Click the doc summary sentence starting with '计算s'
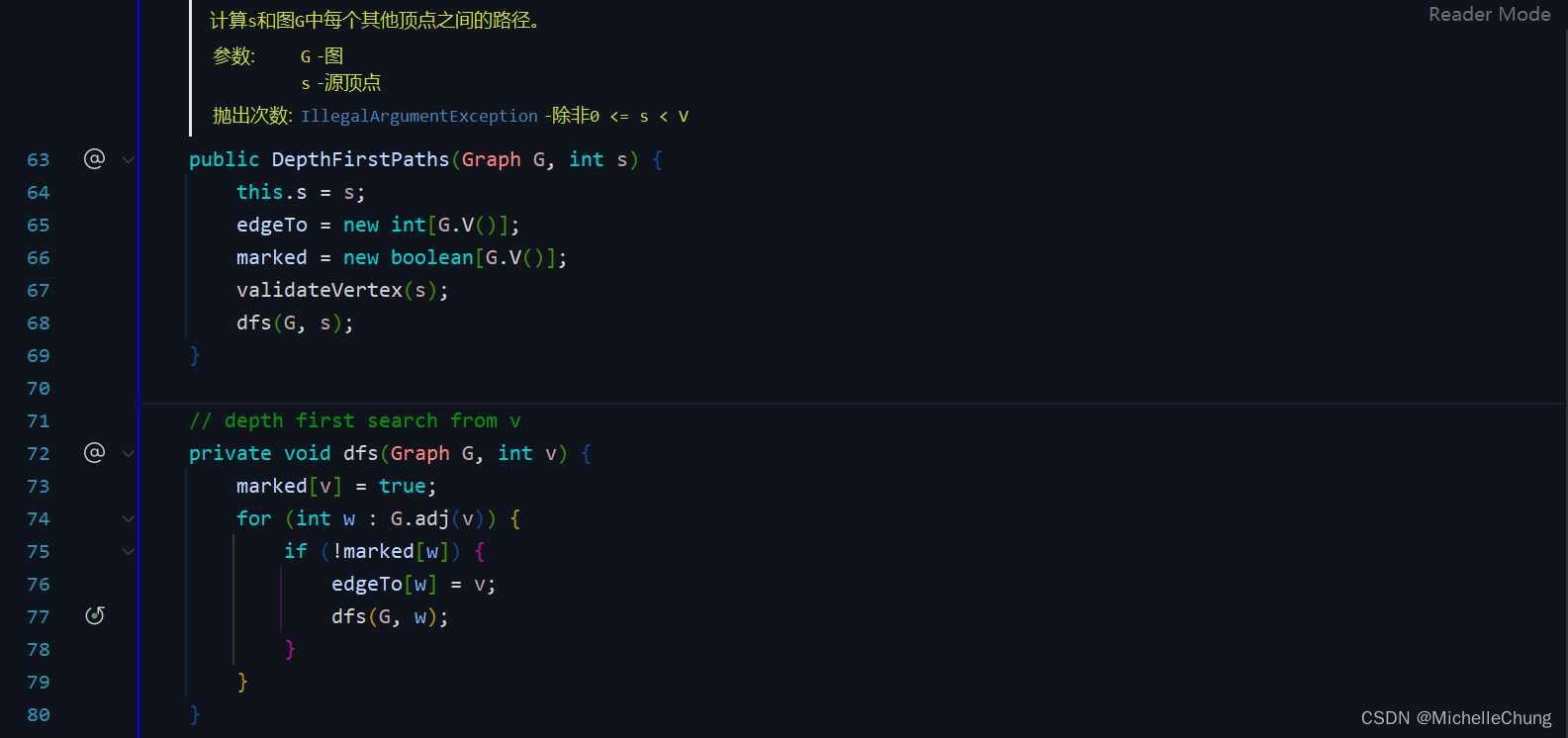1568x738 pixels. [376, 20]
